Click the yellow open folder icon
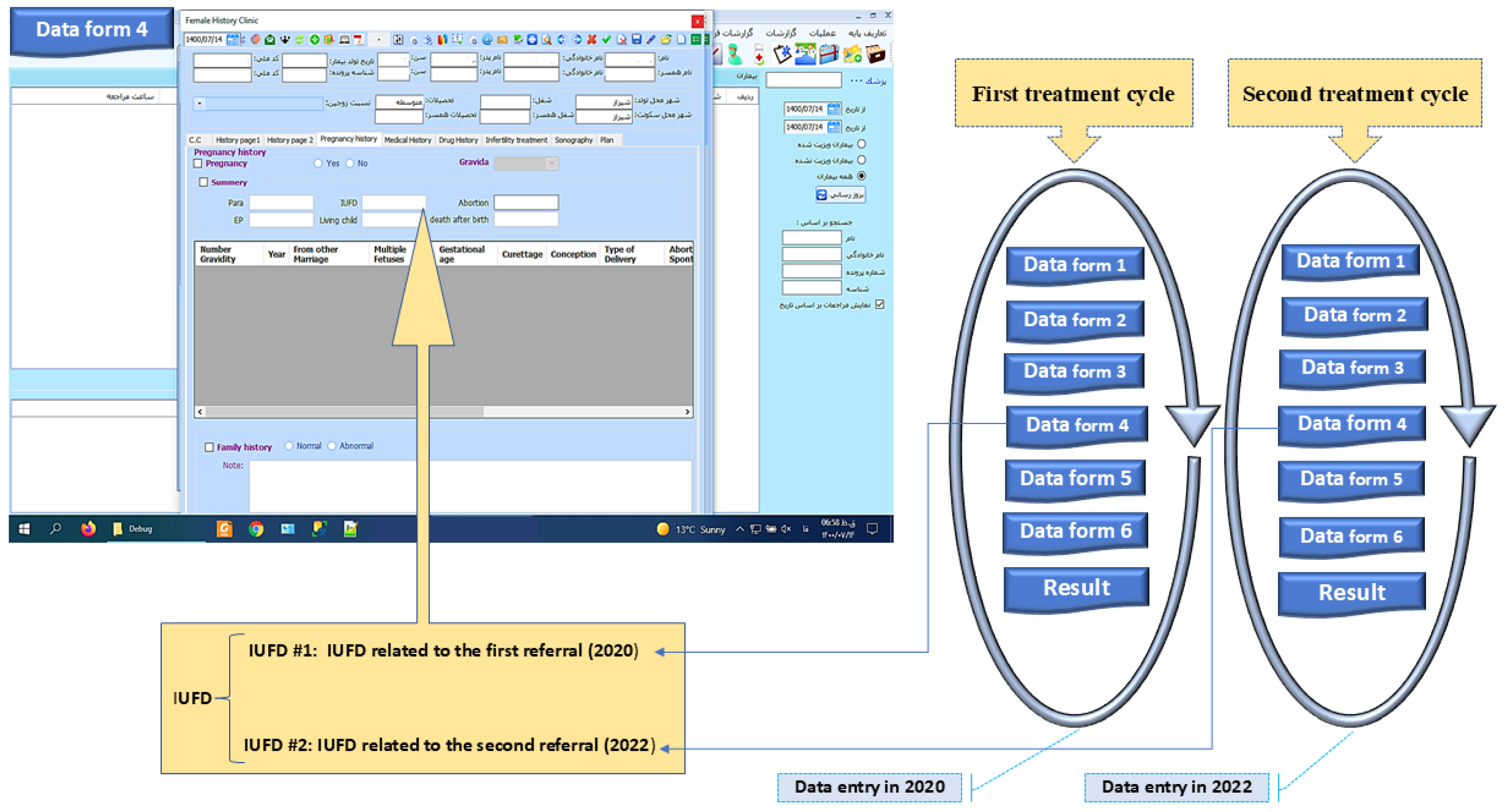Image resolution: width=1506 pixels, height=812 pixels. coord(666,39)
